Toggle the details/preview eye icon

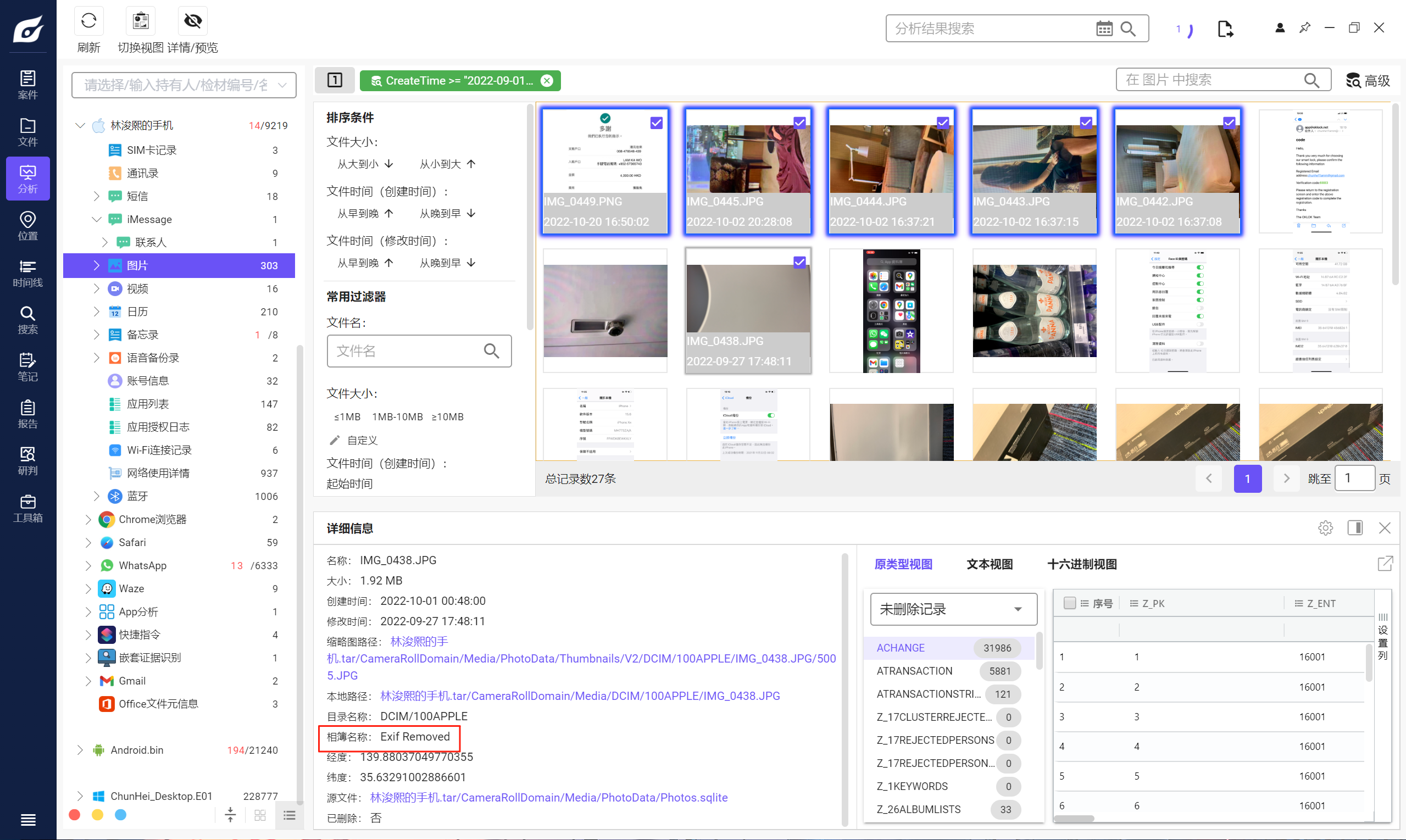pos(192,21)
